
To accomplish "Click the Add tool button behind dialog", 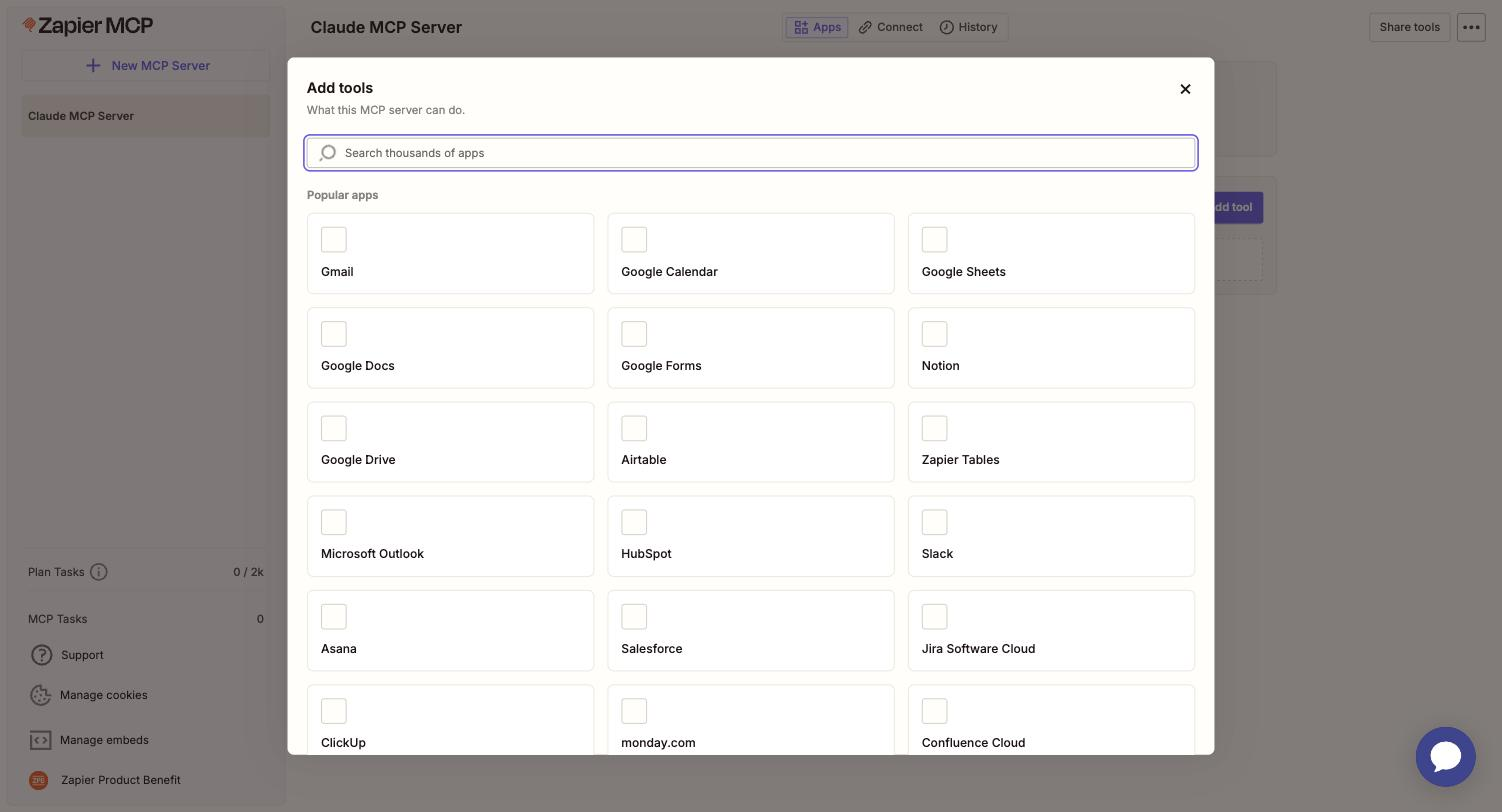I will [x=1238, y=207].
